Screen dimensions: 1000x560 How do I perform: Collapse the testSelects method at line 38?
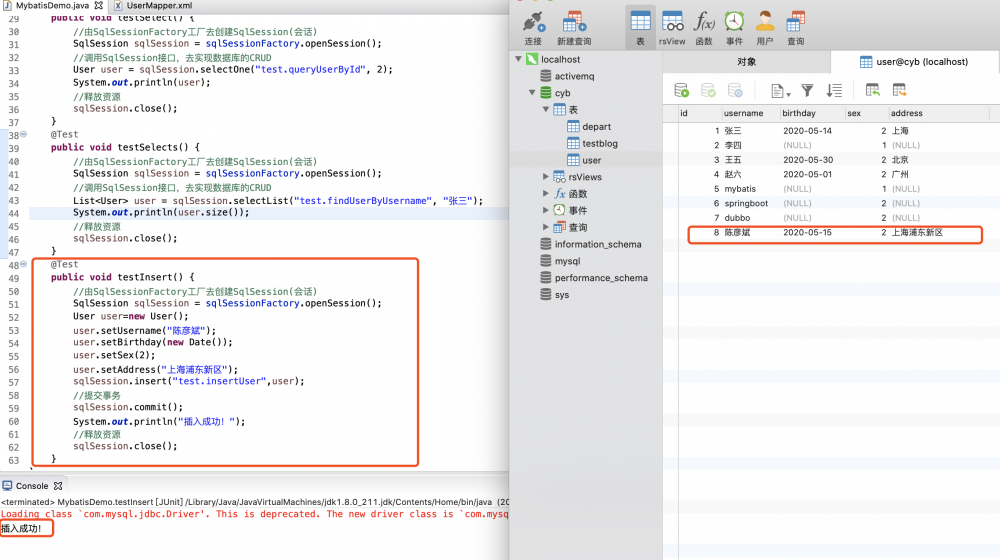point(24,134)
